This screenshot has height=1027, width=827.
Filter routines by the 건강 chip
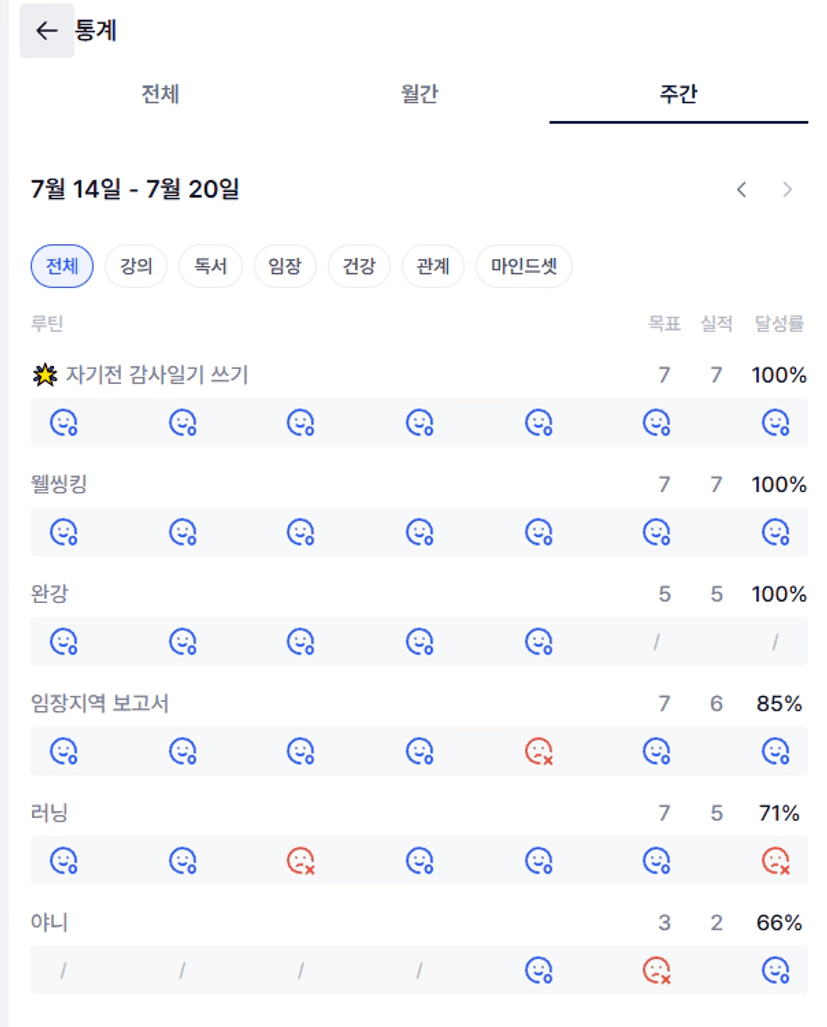[359, 266]
